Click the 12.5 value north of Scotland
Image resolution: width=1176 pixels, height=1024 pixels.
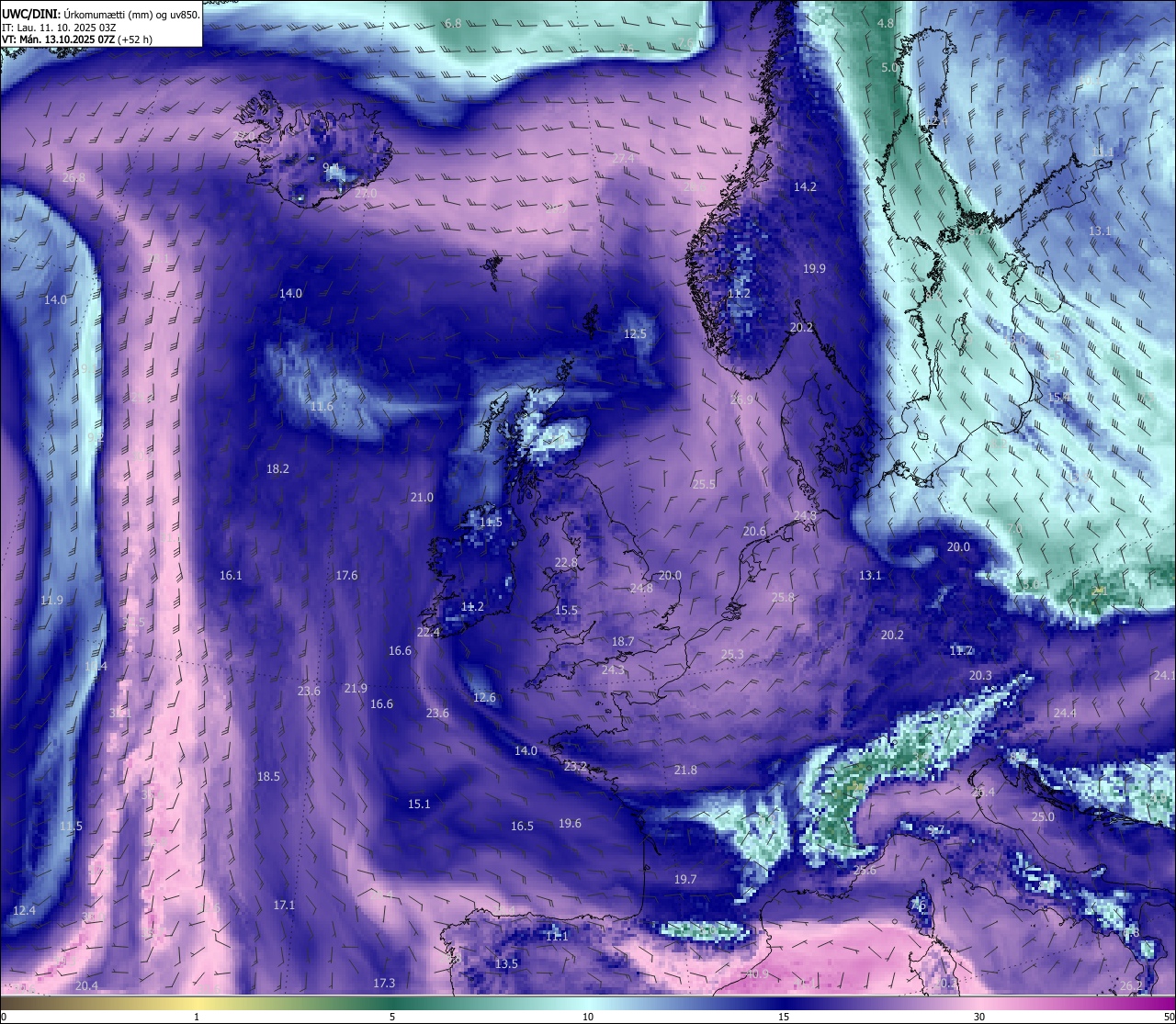(635, 333)
